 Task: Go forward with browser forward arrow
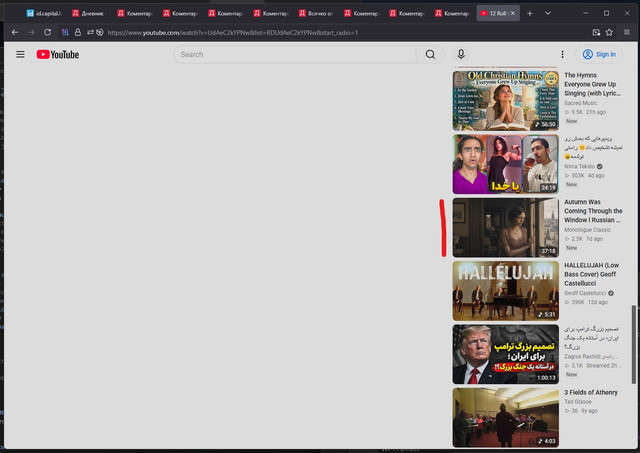click(31, 32)
